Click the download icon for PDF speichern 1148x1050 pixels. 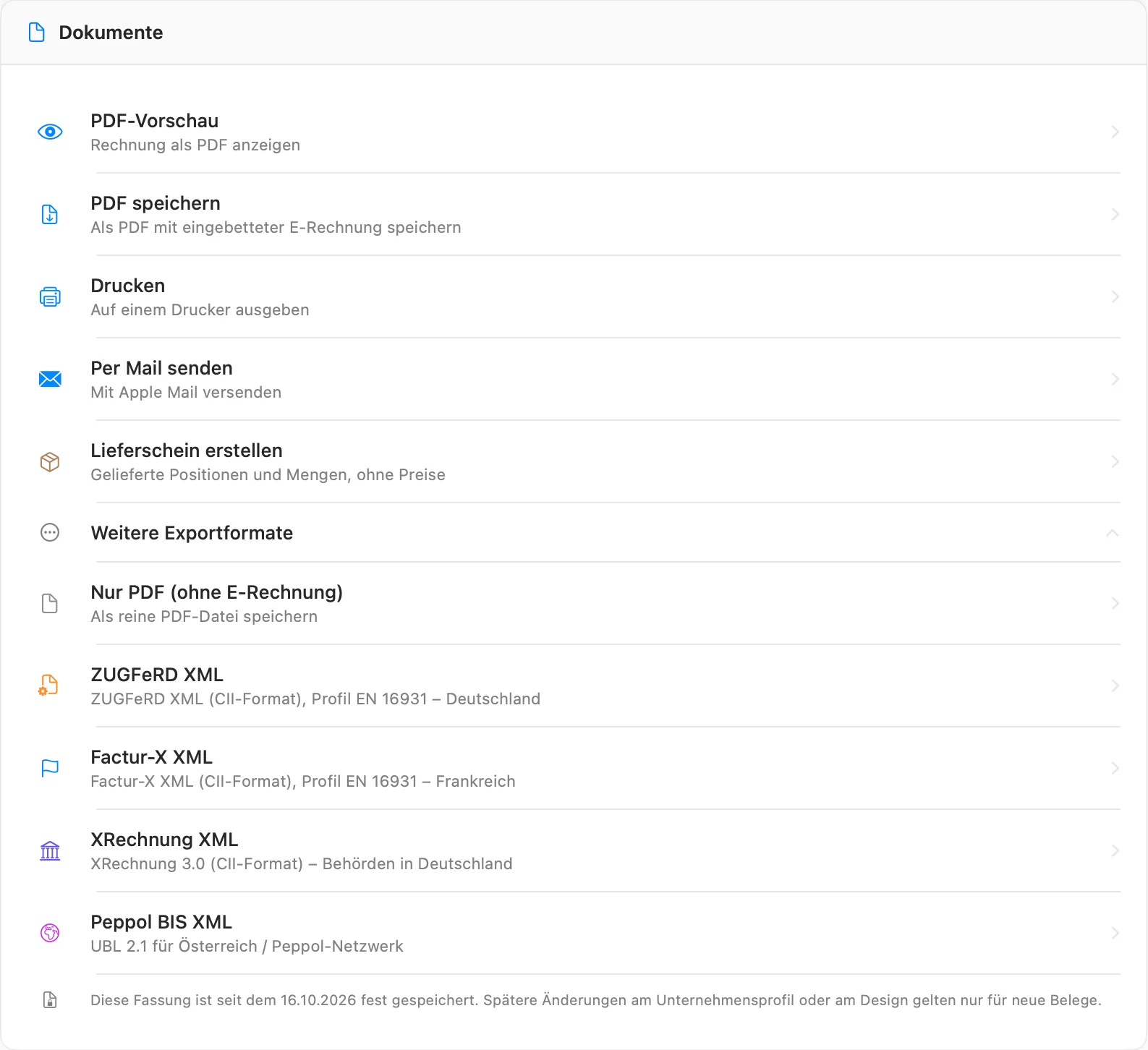50,214
